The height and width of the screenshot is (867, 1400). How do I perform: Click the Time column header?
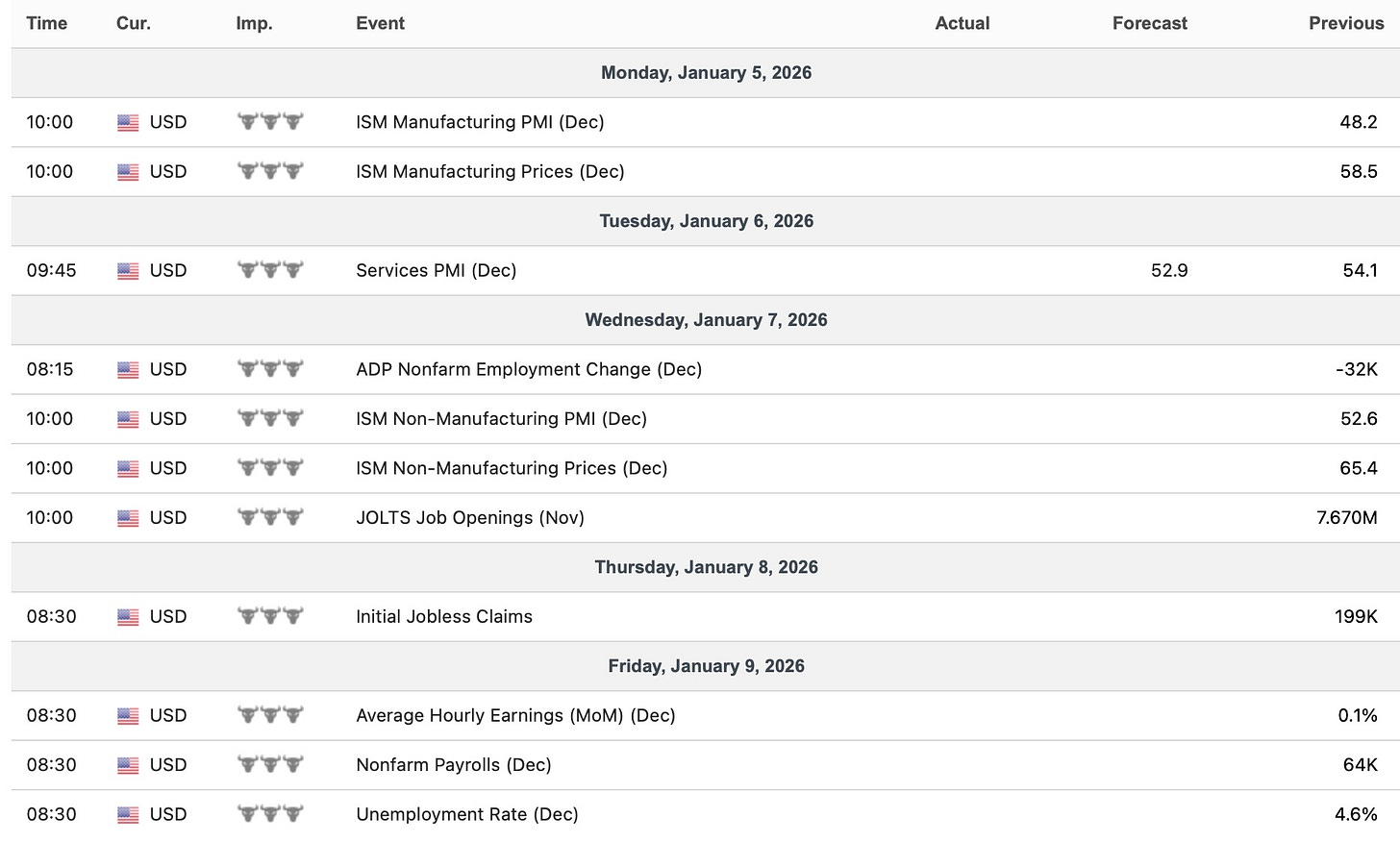[x=47, y=23]
